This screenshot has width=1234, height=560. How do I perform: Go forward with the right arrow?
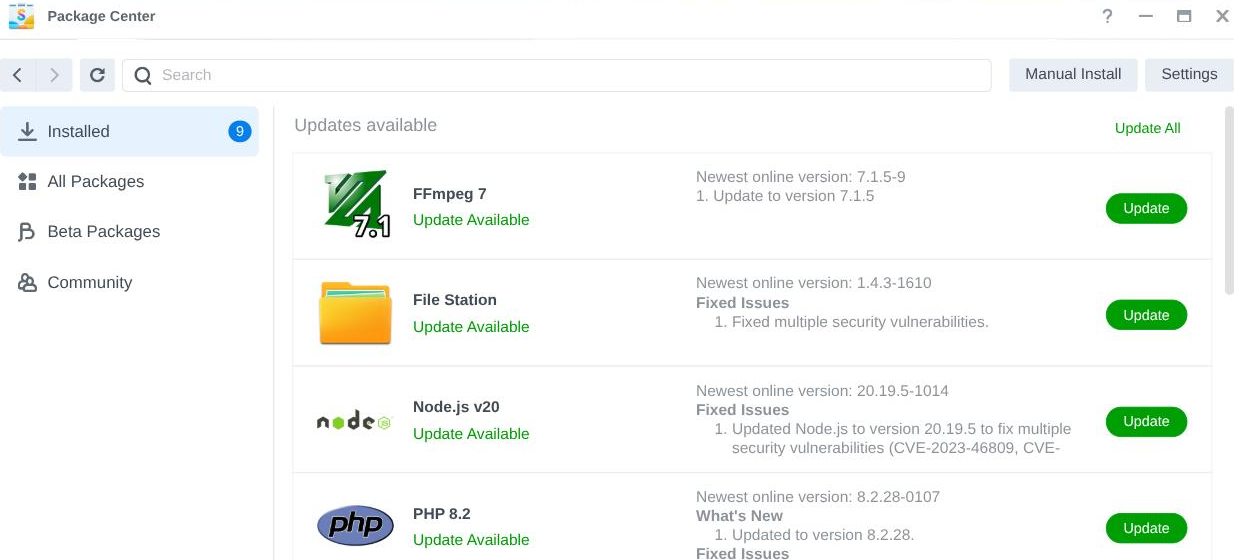54,75
